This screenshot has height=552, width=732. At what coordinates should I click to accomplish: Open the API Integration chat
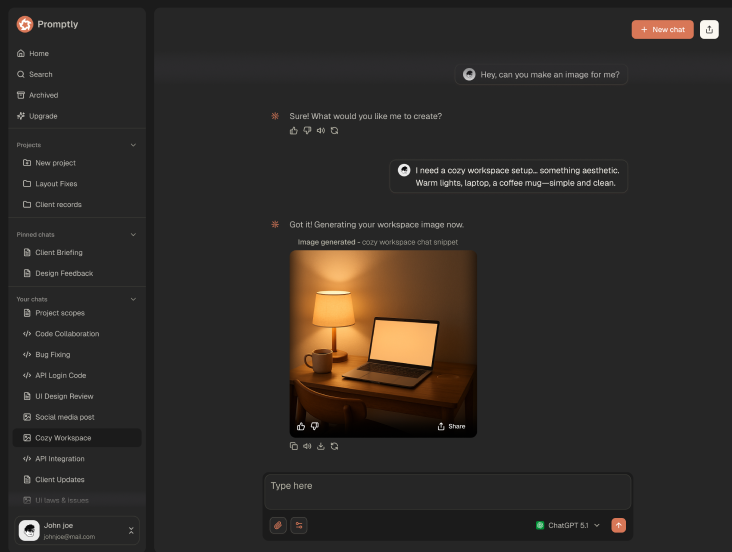[x=60, y=459]
